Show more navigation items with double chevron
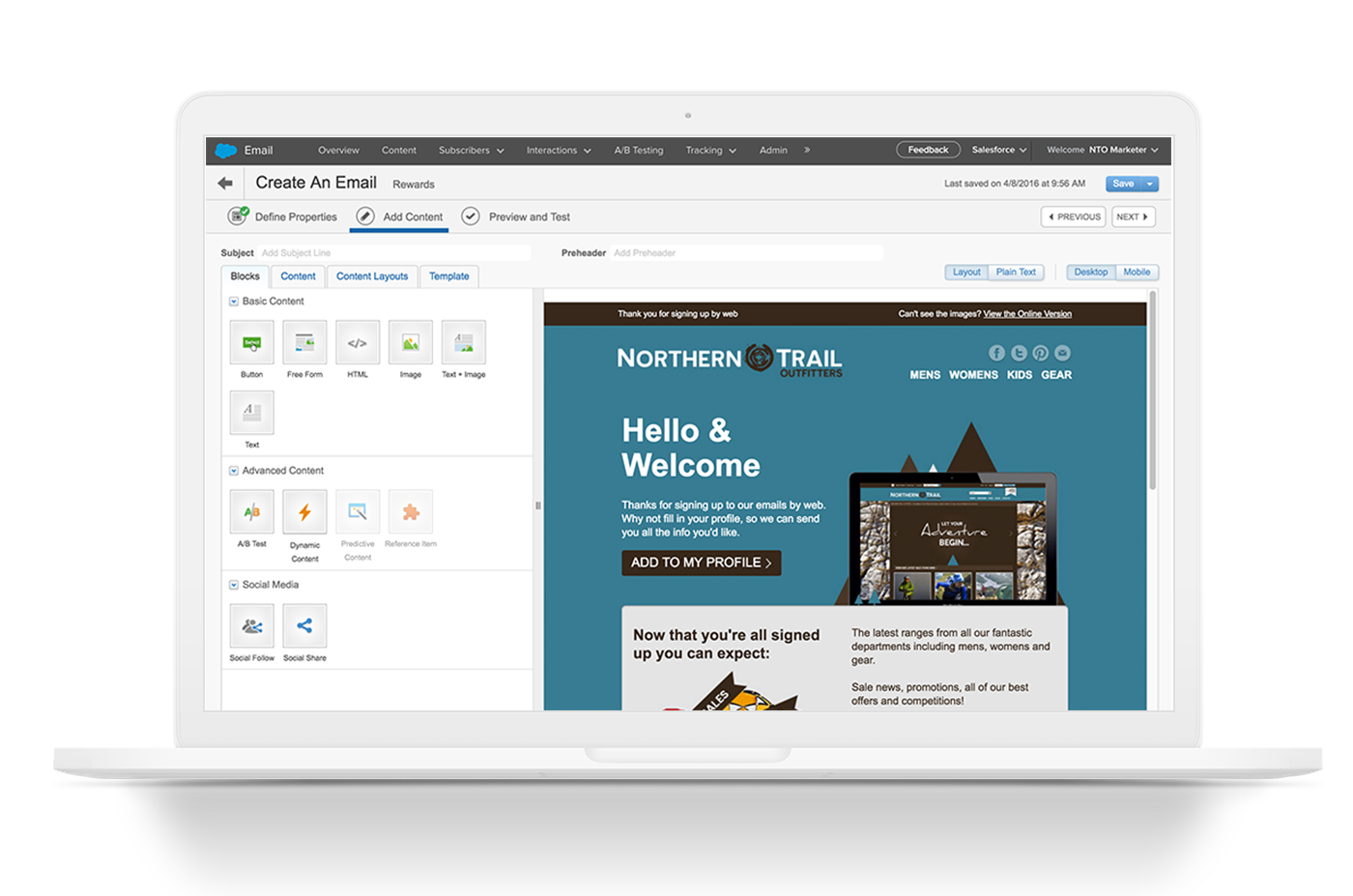The width and height of the screenshot is (1353, 896). (x=807, y=150)
